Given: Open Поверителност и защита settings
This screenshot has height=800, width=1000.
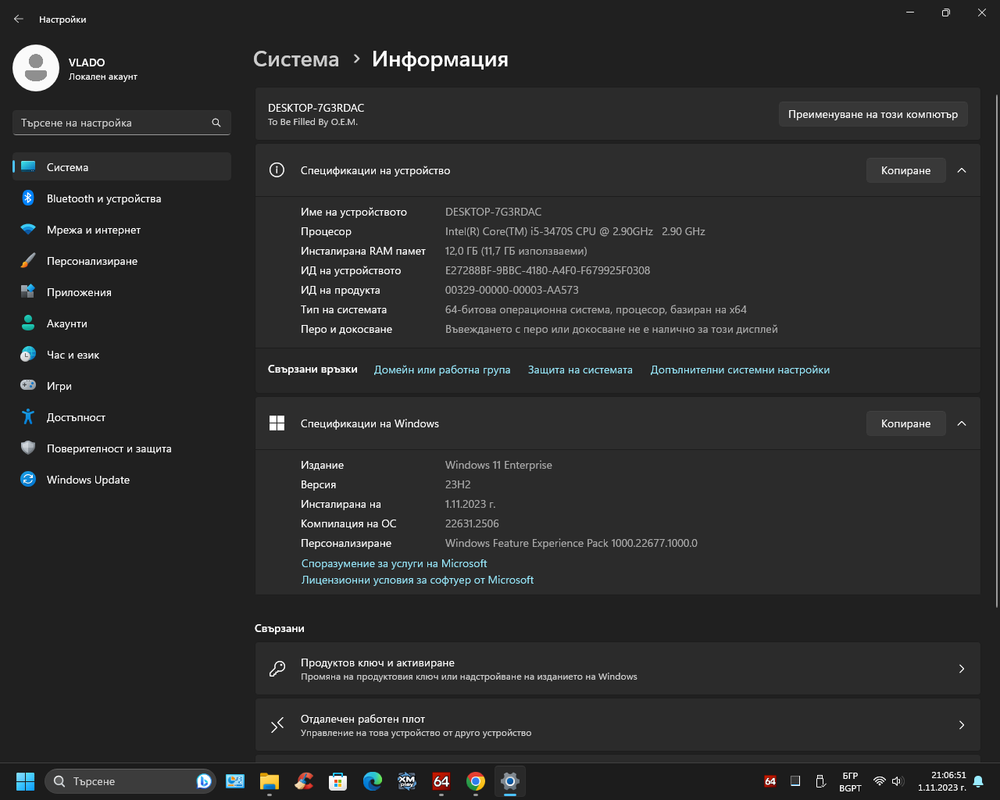Looking at the screenshot, I should coord(122,448).
